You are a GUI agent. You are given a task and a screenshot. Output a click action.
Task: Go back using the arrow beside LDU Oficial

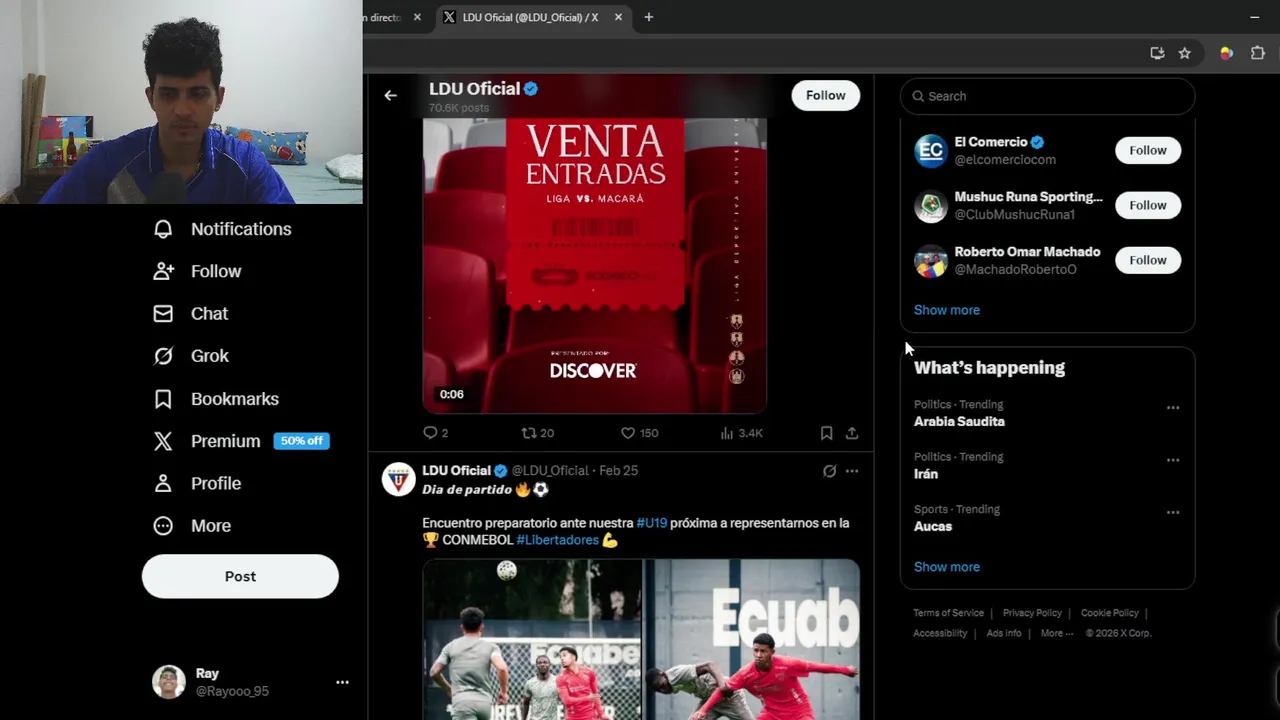[390, 96]
